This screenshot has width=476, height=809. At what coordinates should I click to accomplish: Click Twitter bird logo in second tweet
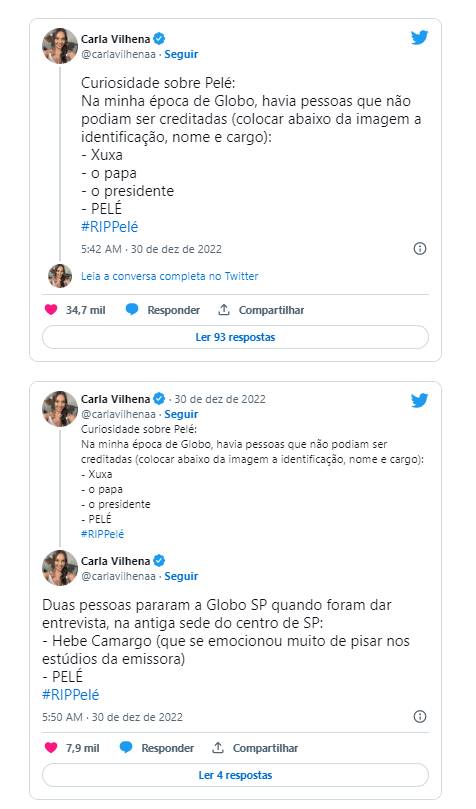419,400
